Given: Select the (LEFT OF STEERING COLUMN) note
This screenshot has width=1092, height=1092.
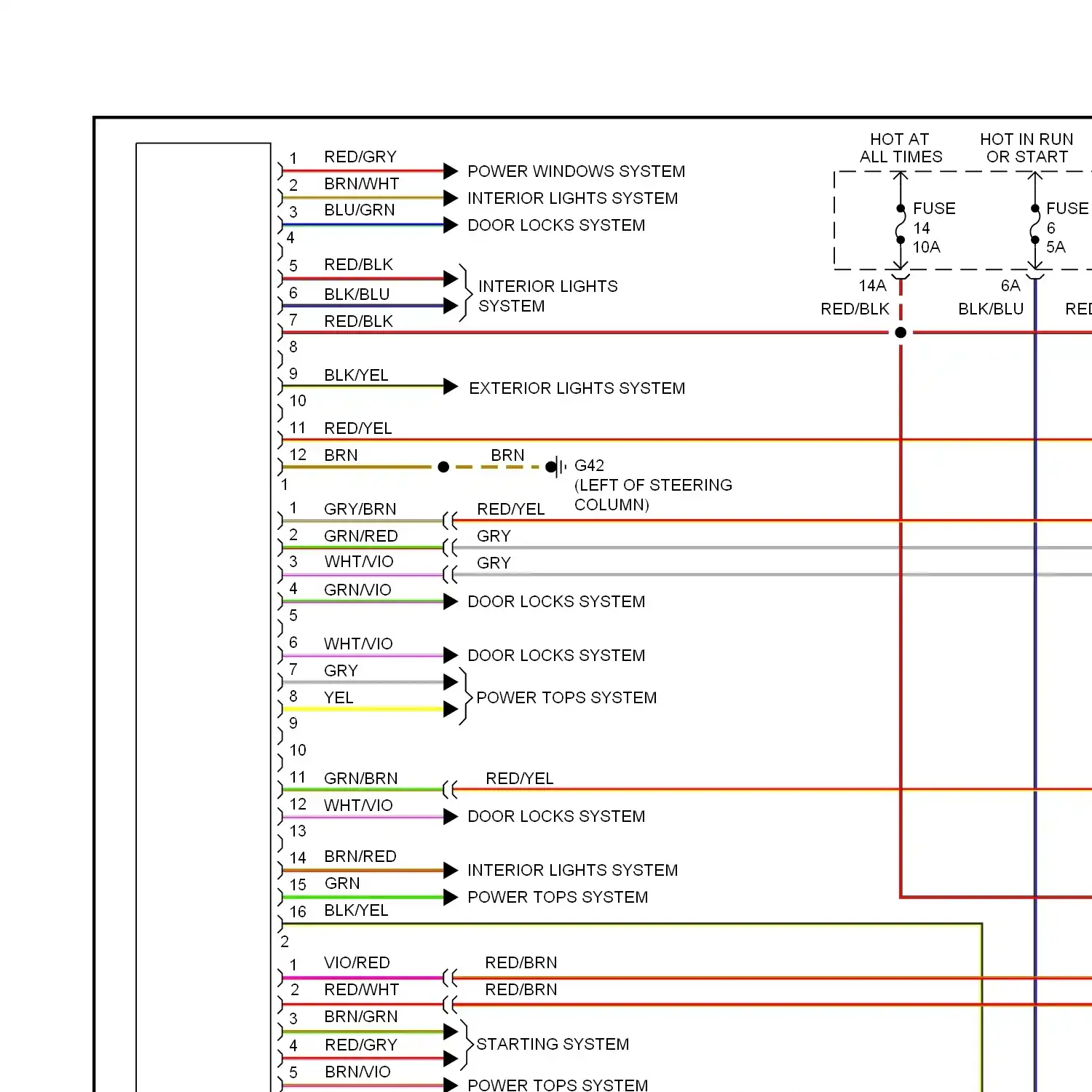Looking at the screenshot, I should pos(653,495).
